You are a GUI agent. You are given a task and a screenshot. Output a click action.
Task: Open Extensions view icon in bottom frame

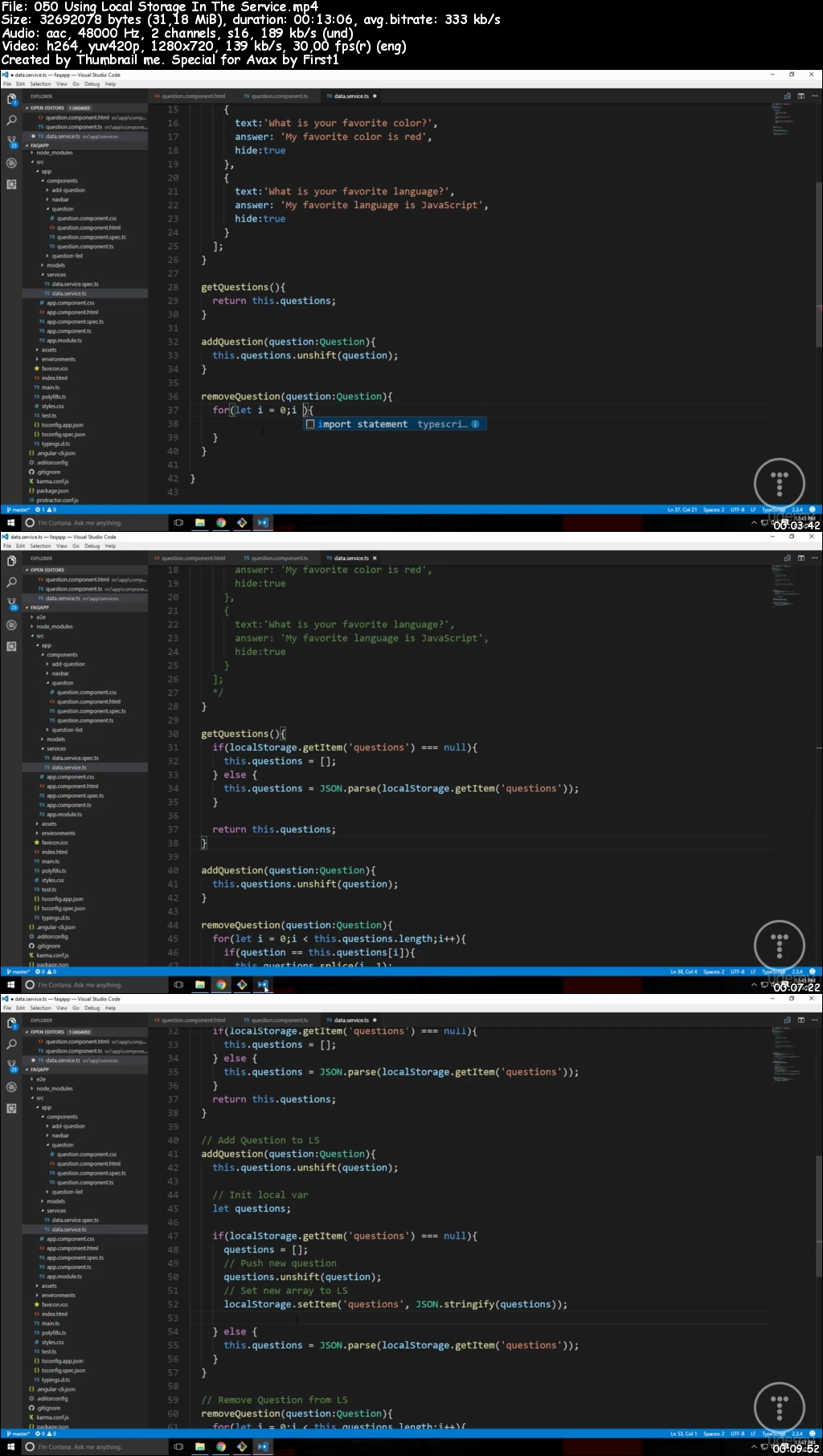pos(11,1108)
